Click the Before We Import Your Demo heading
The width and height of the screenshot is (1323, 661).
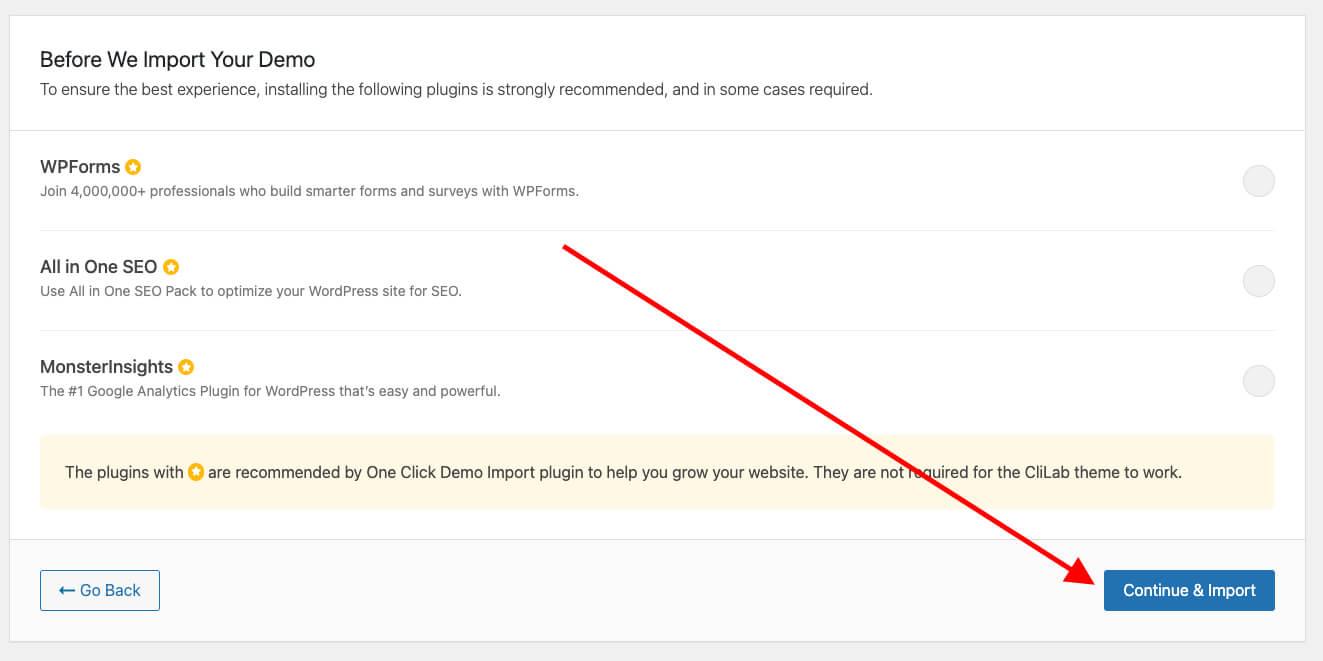[x=177, y=60]
